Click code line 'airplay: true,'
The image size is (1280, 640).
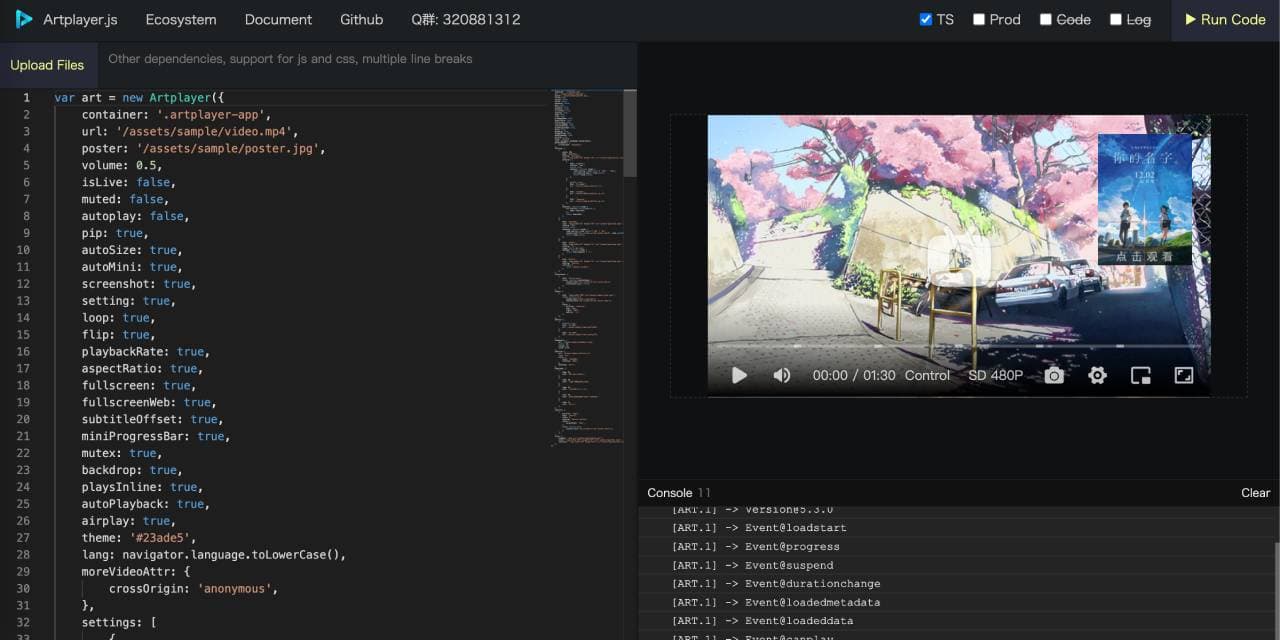[x=129, y=521]
